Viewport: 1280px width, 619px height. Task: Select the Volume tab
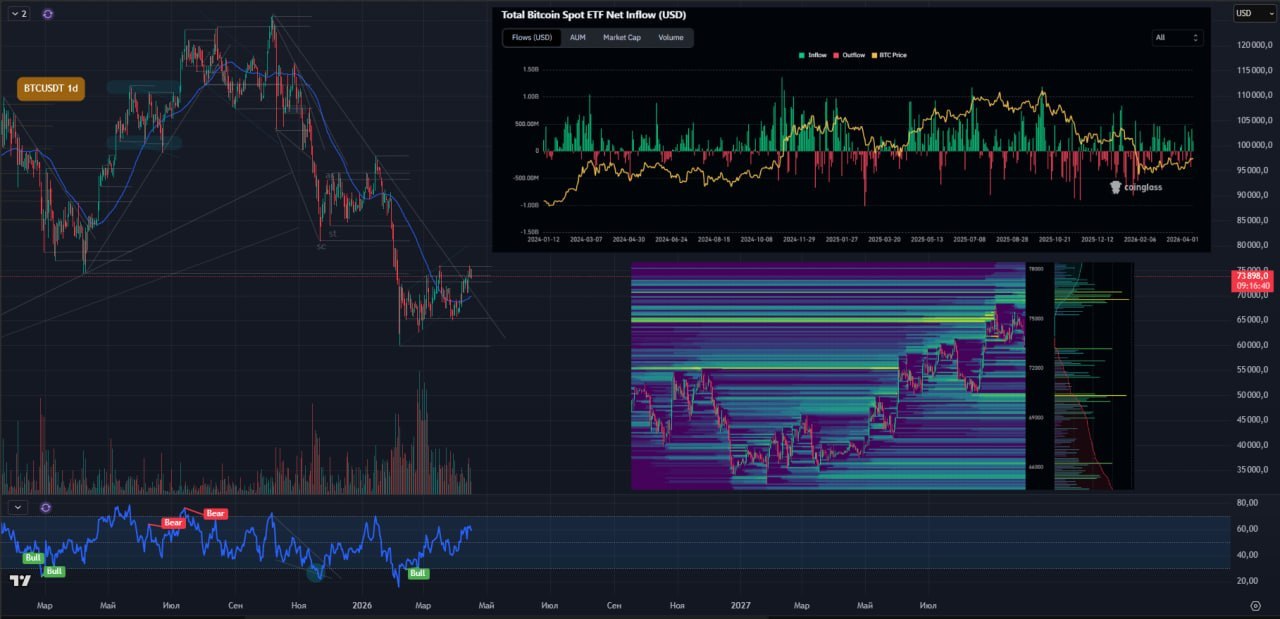pos(670,38)
